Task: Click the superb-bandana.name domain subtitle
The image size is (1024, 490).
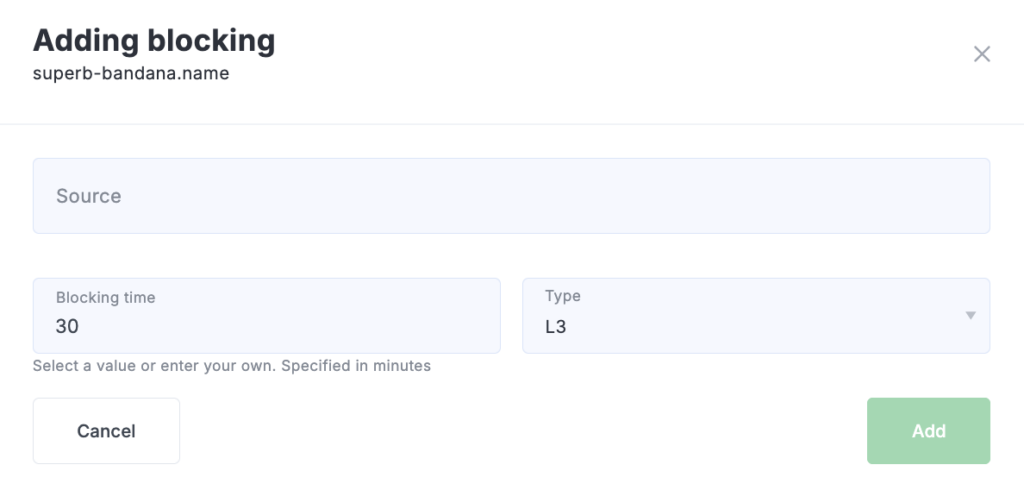Action: (x=131, y=74)
